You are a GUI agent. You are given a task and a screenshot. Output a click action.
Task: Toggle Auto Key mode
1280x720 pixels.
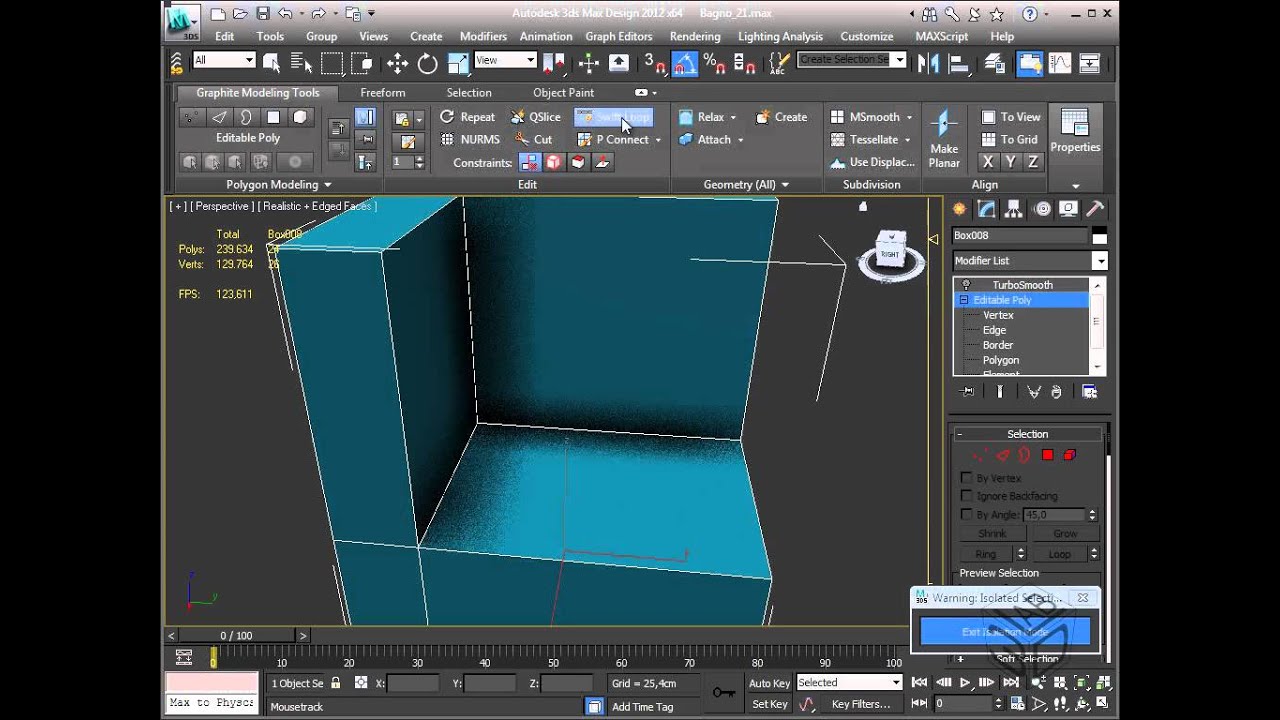point(769,683)
